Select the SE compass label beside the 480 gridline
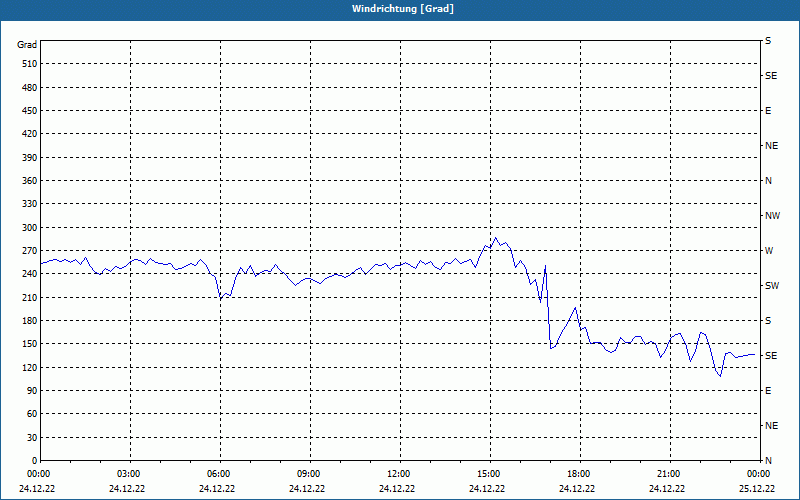 (x=771, y=76)
